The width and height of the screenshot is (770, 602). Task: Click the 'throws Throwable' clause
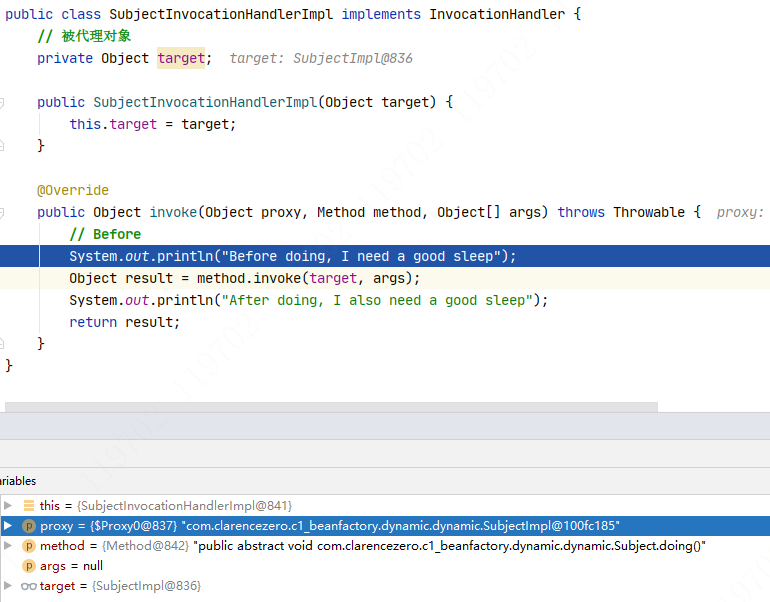[x=621, y=212]
